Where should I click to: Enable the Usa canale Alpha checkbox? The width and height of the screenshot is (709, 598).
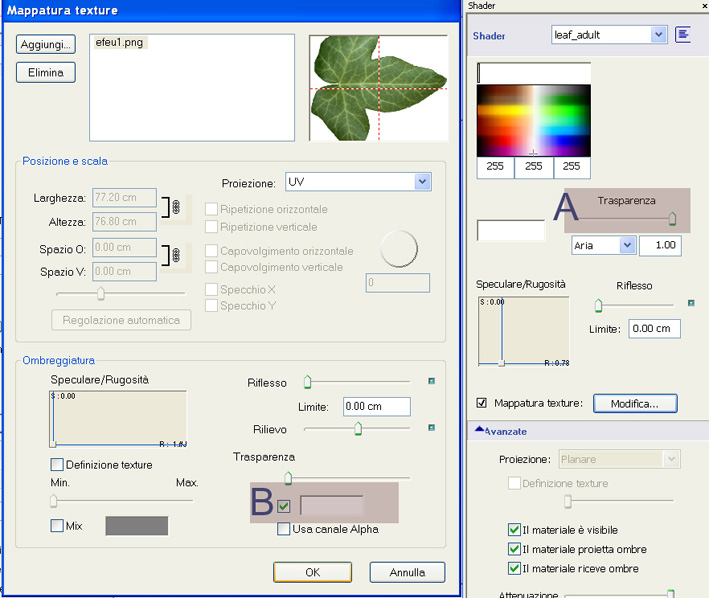coord(284,529)
